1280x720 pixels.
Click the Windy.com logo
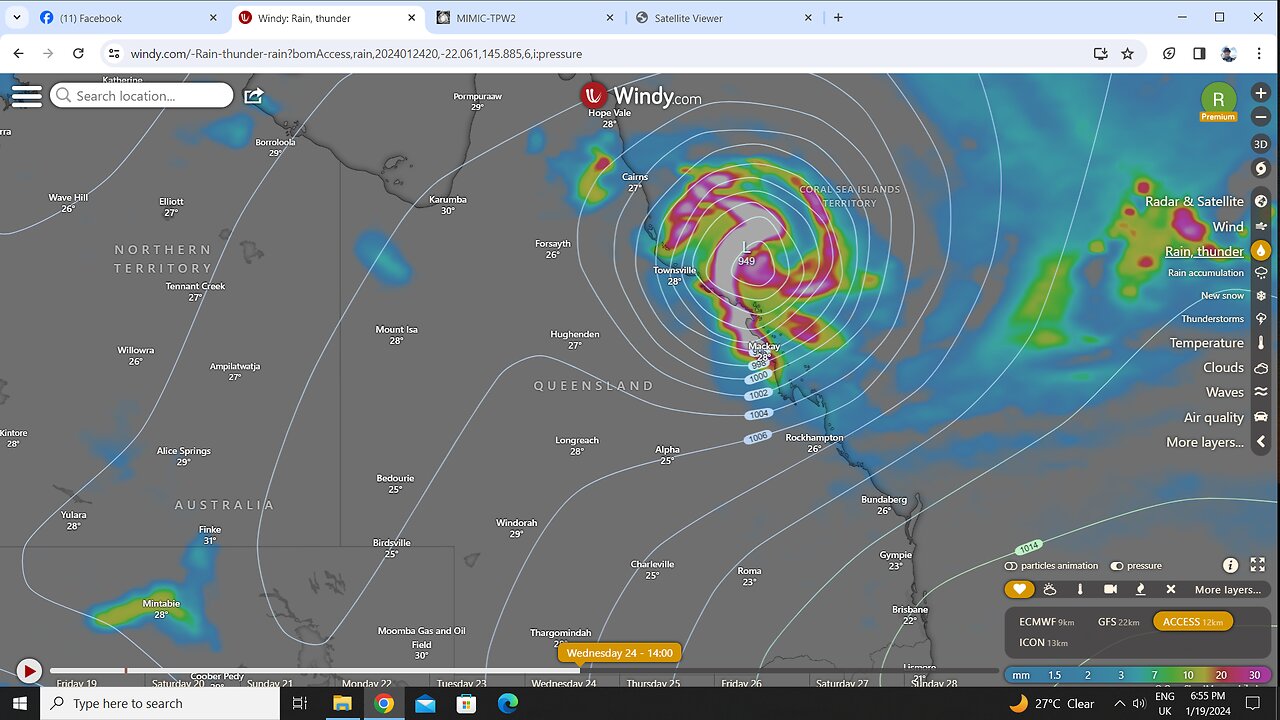(641, 96)
